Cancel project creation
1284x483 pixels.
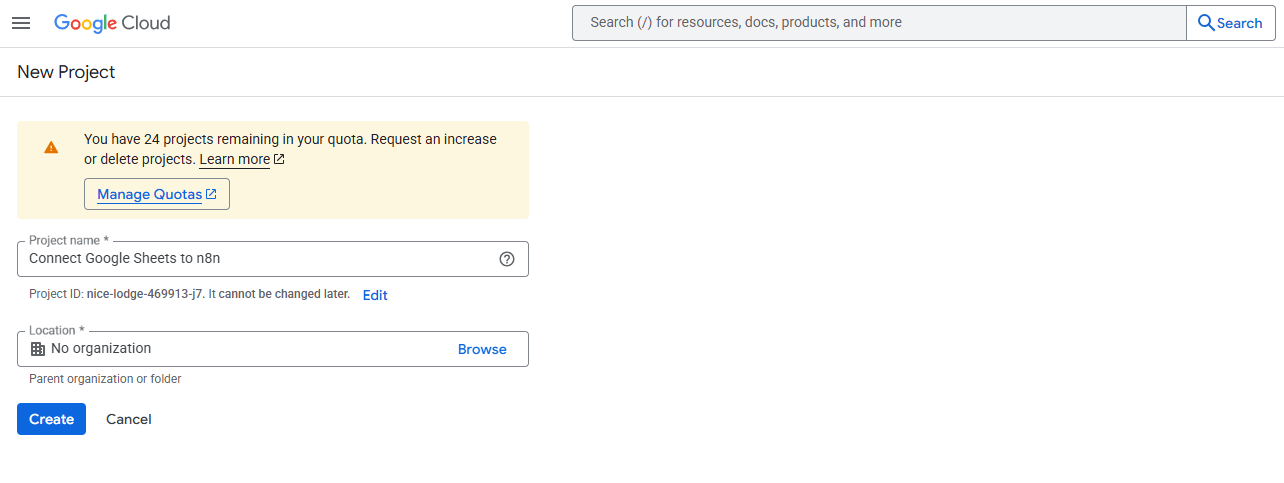[x=129, y=419]
